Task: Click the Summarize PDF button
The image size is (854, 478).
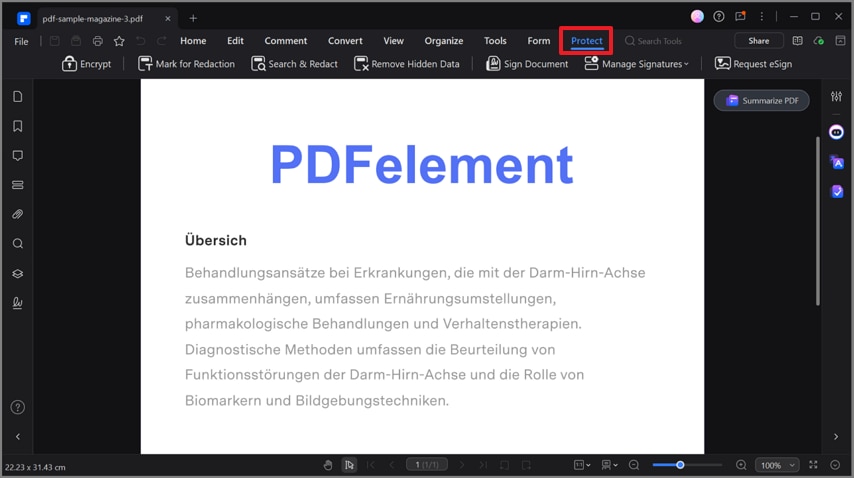Action: tap(761, 101)
